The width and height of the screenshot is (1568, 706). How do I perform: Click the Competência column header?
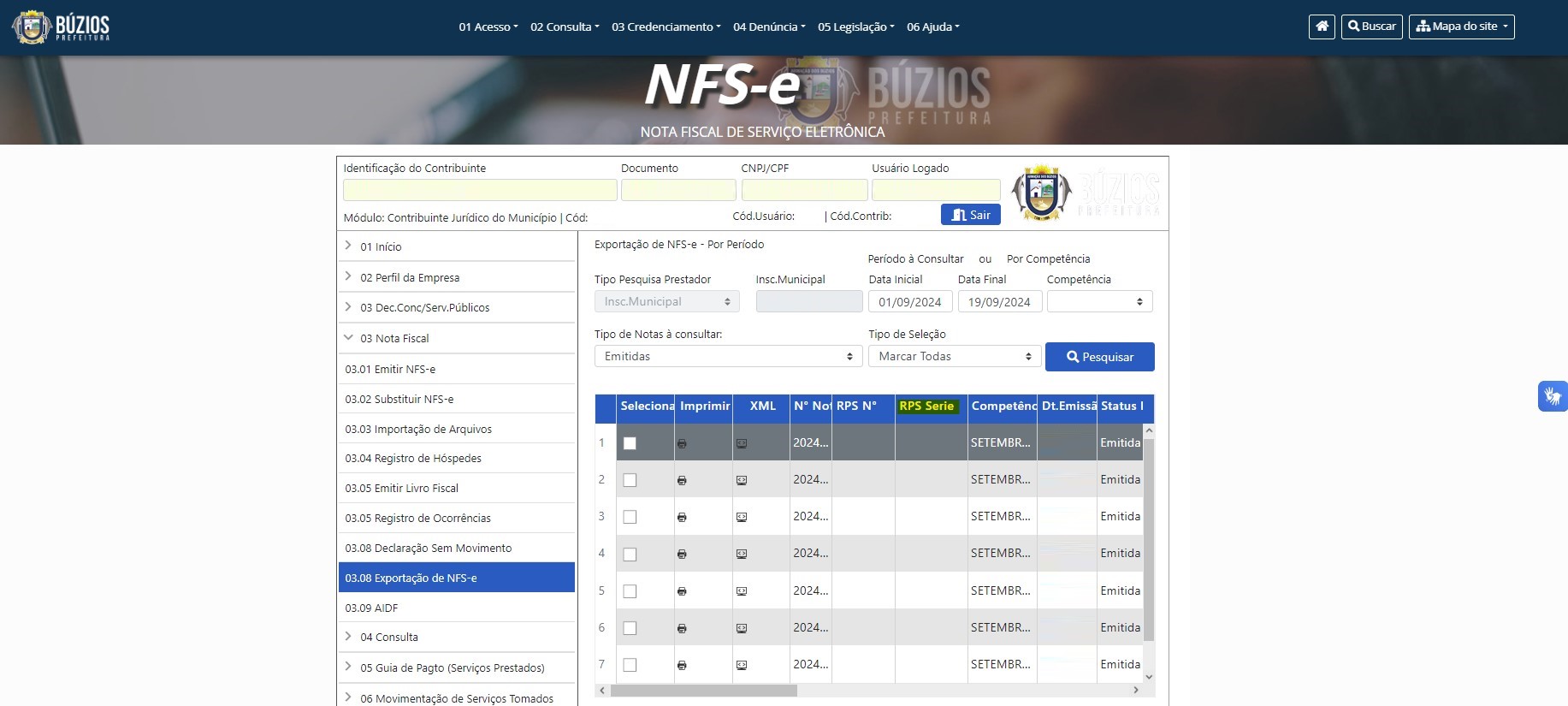pos(1003,406)
